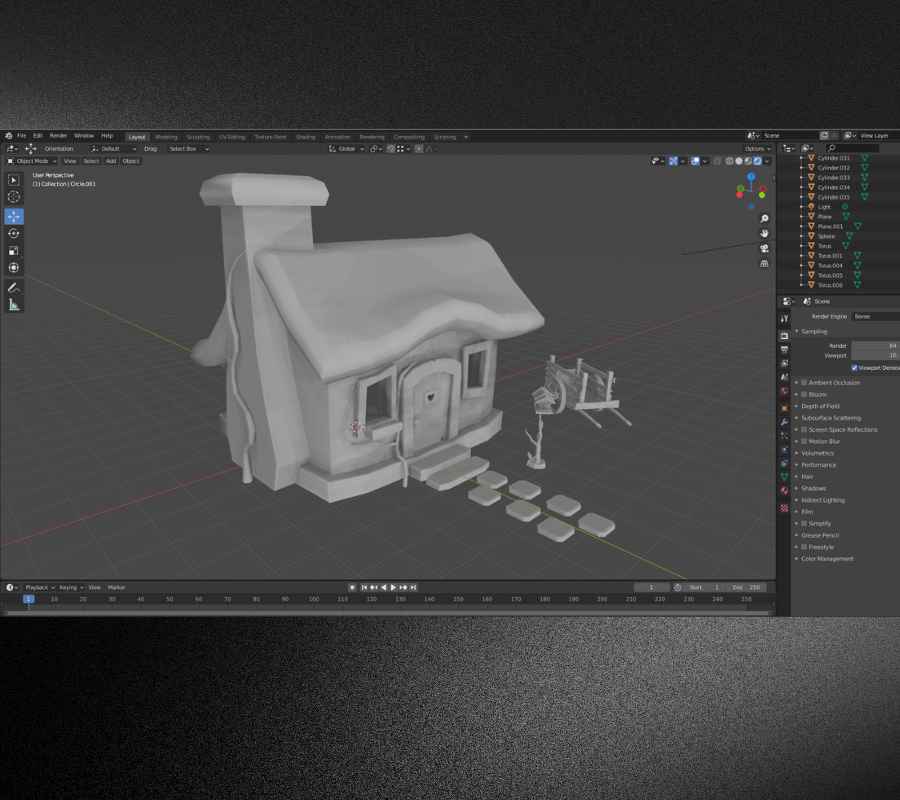
Task: Select the Light object in outliner
Action: [x=824, y=207]
